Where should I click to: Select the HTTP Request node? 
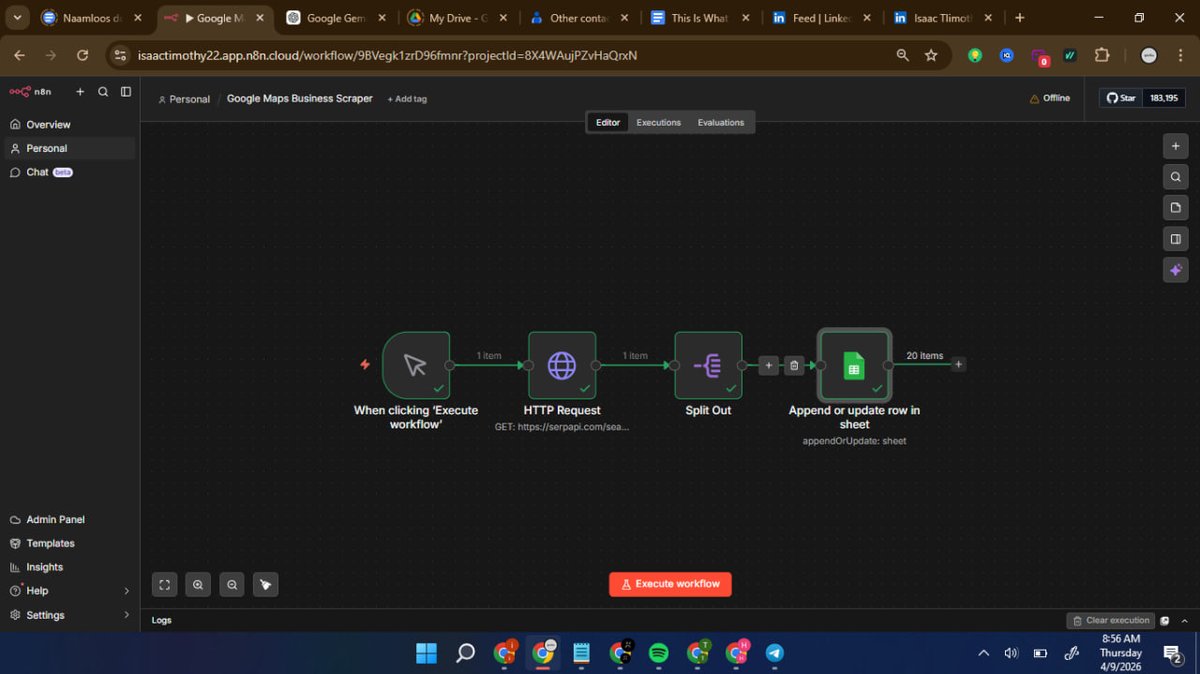click(x=562, y=365)
